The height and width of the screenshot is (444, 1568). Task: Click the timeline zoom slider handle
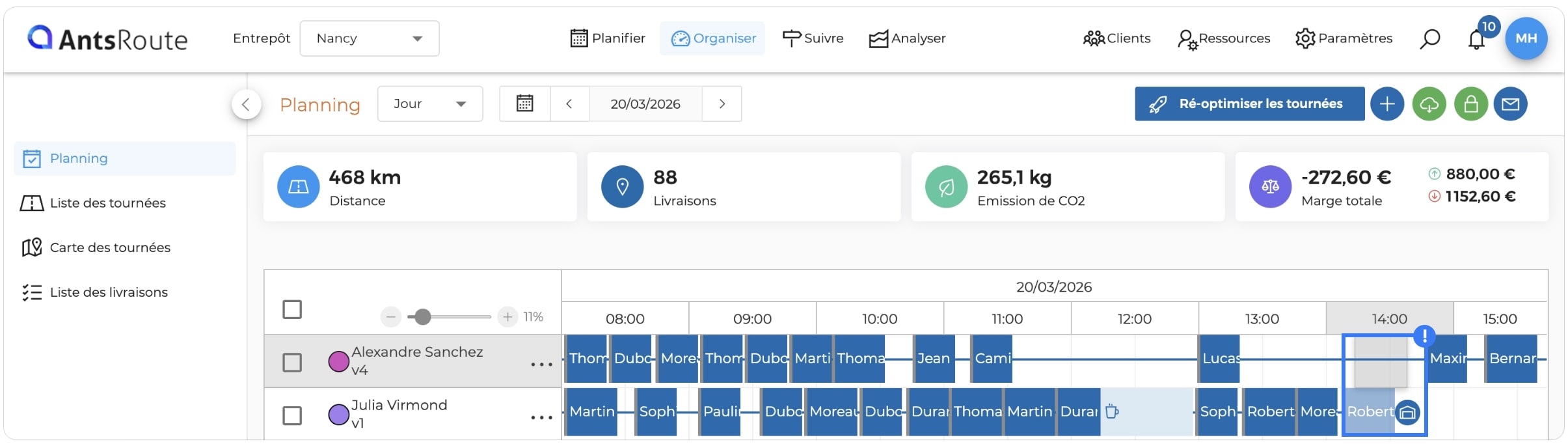click(423, 317)
